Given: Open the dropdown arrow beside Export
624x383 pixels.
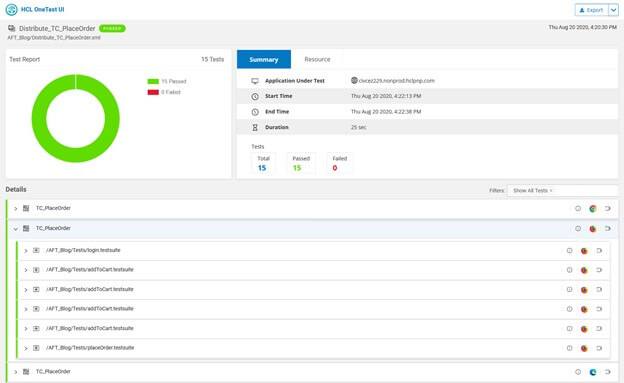Looking at the screenshot, I should [613, 10].
